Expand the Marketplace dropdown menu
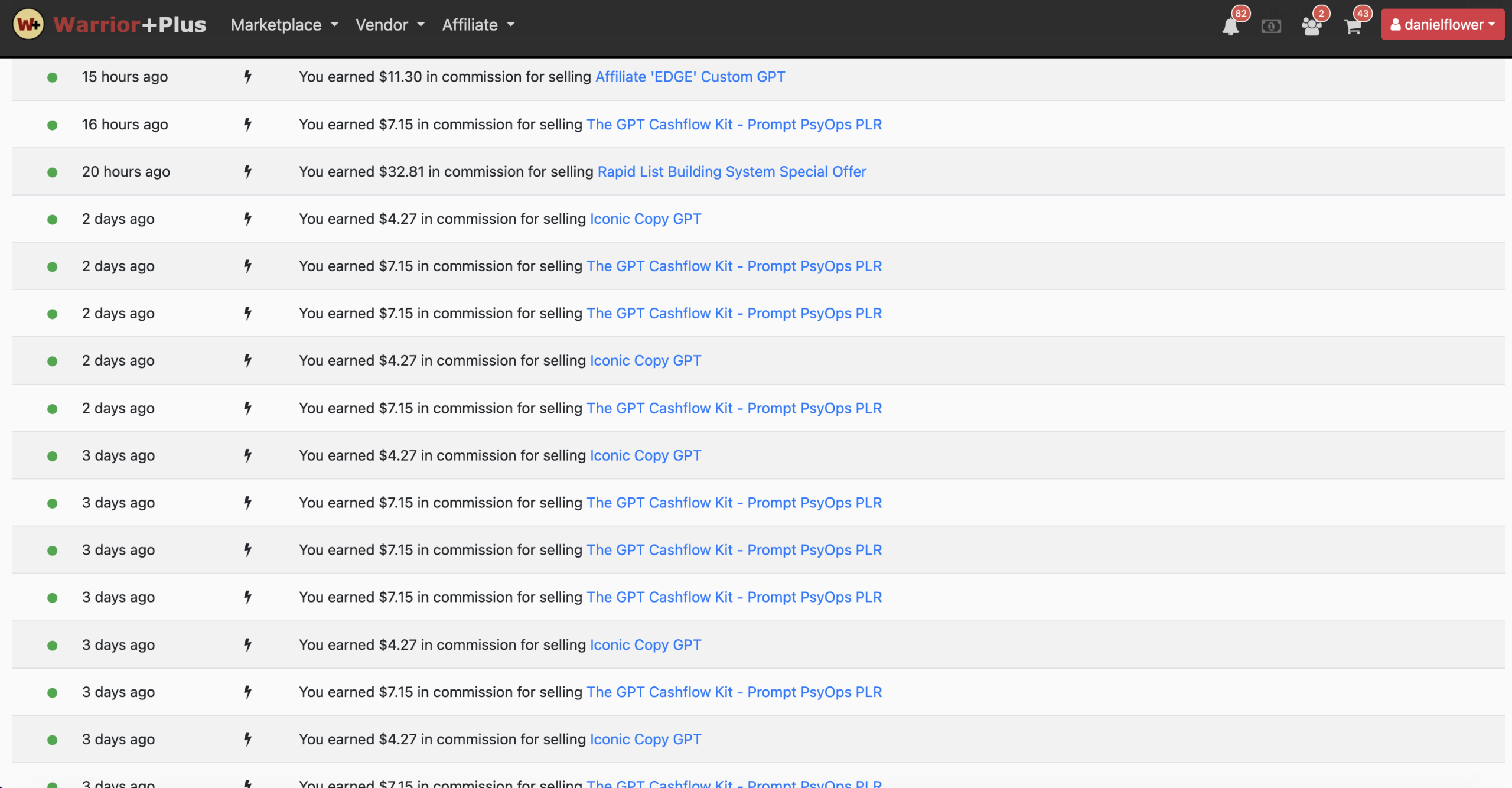1512x788 pixels. [284, 25]
